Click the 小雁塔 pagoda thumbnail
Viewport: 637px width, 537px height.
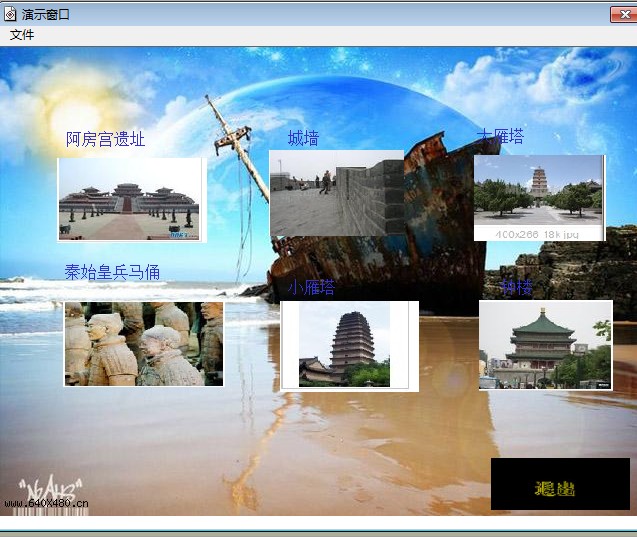349,346
